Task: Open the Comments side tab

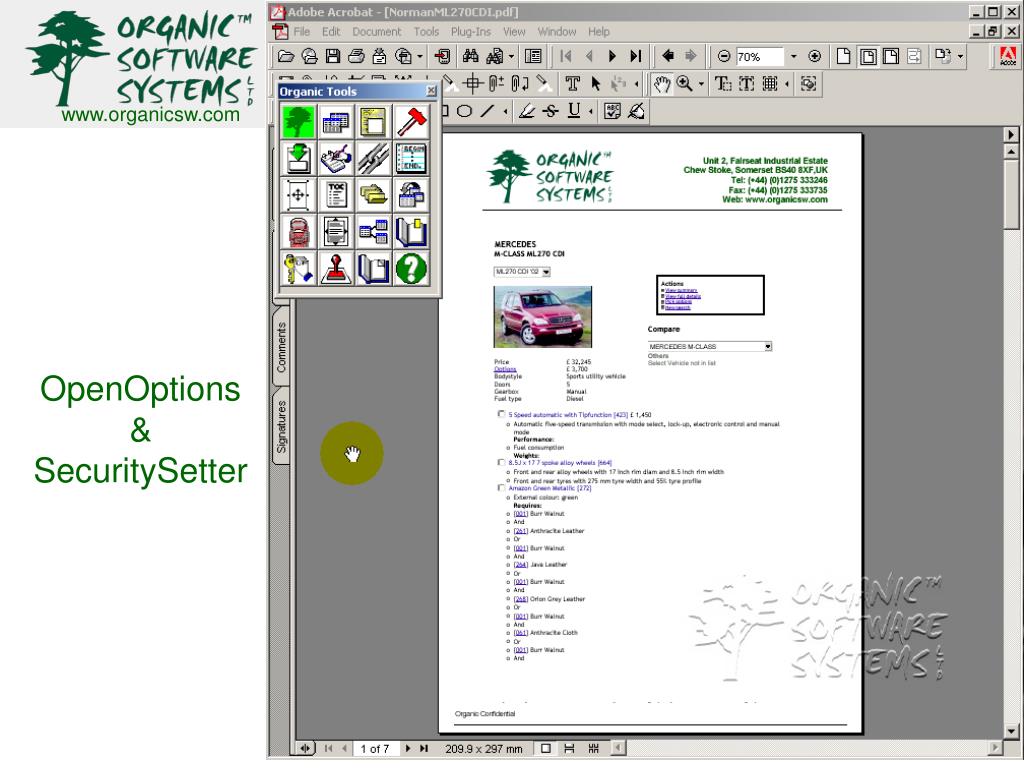Action: pos(281,347)
